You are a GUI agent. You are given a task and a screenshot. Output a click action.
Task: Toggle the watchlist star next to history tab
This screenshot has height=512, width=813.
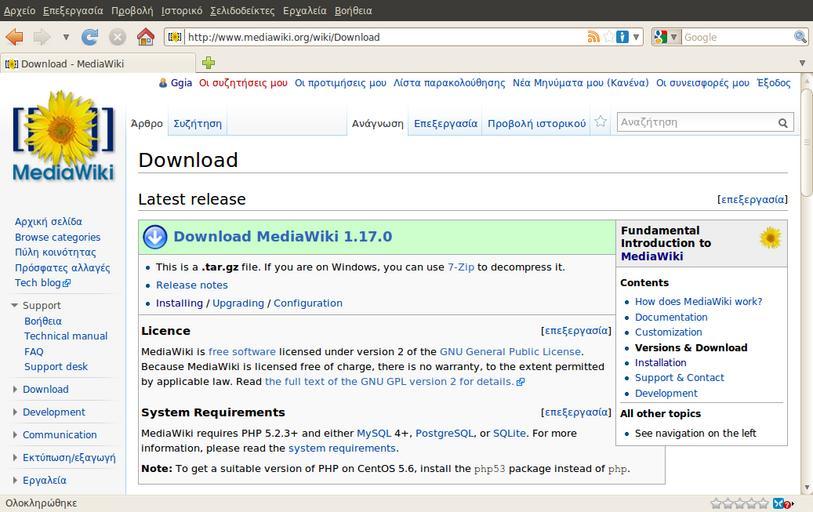pyautogui.click(x=601, y=122)
